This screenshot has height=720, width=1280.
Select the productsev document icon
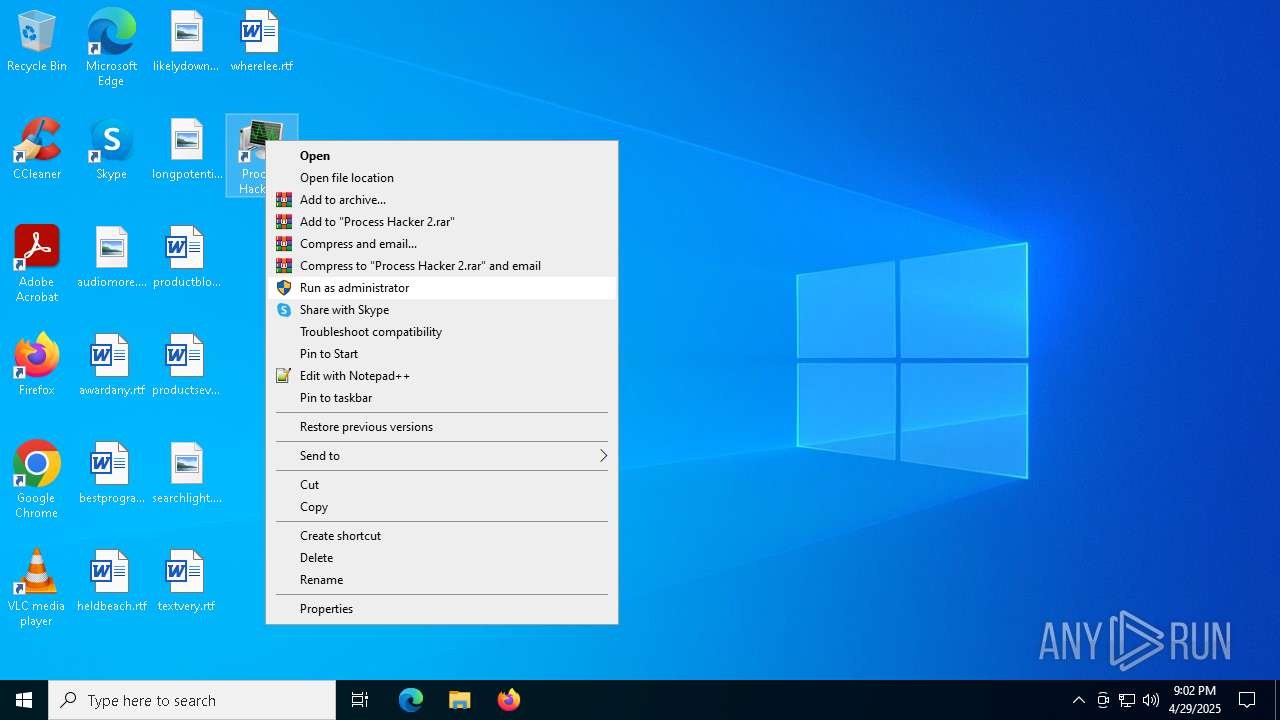click(187, 365)
